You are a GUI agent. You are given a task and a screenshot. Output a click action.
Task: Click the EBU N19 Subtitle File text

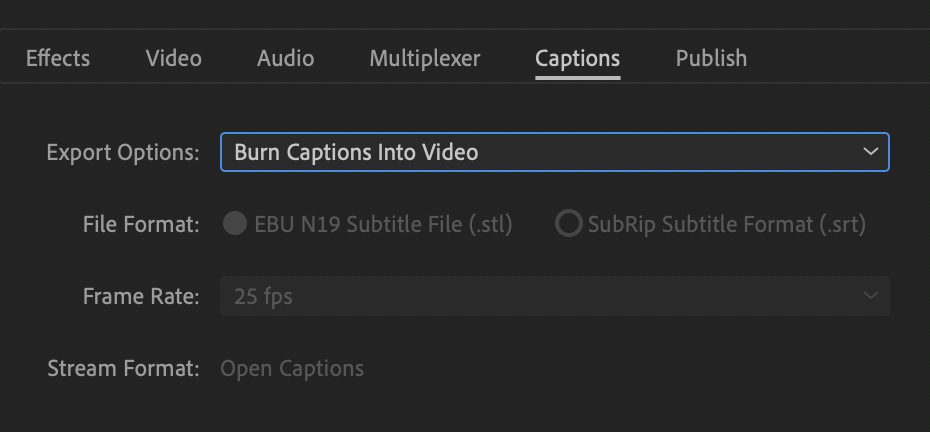(383, 224)
